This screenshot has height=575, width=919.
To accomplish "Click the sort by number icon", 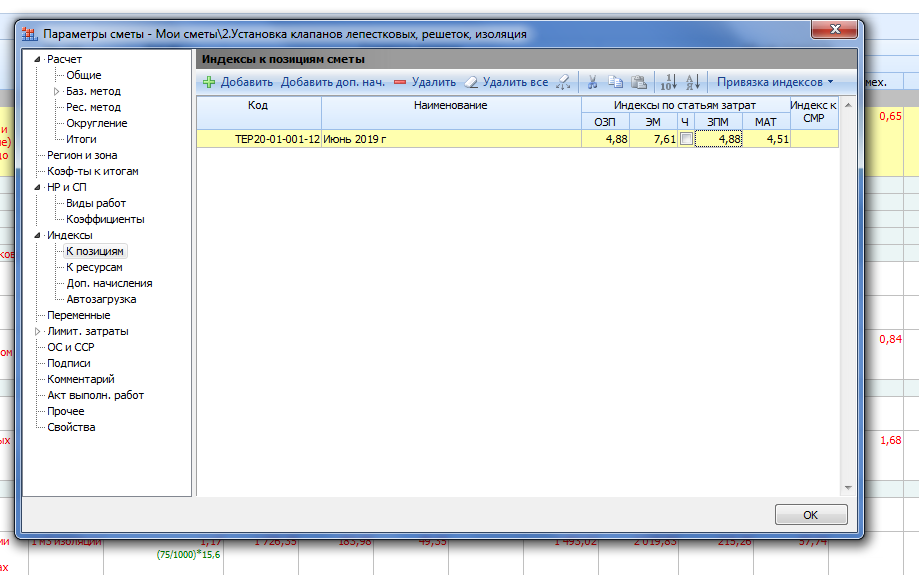I will click(669, 82).
